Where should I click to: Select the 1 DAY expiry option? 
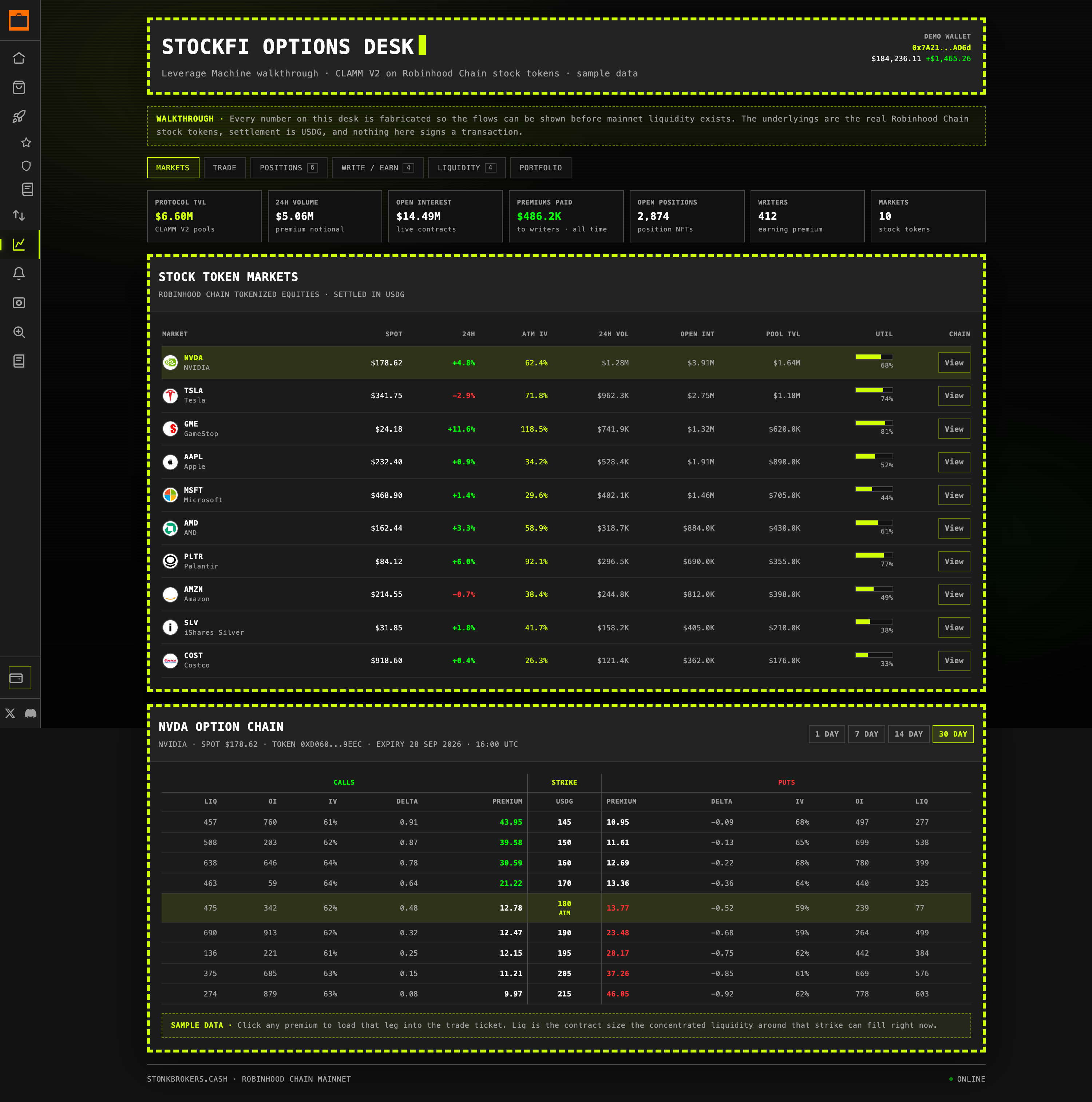[827, 734]
